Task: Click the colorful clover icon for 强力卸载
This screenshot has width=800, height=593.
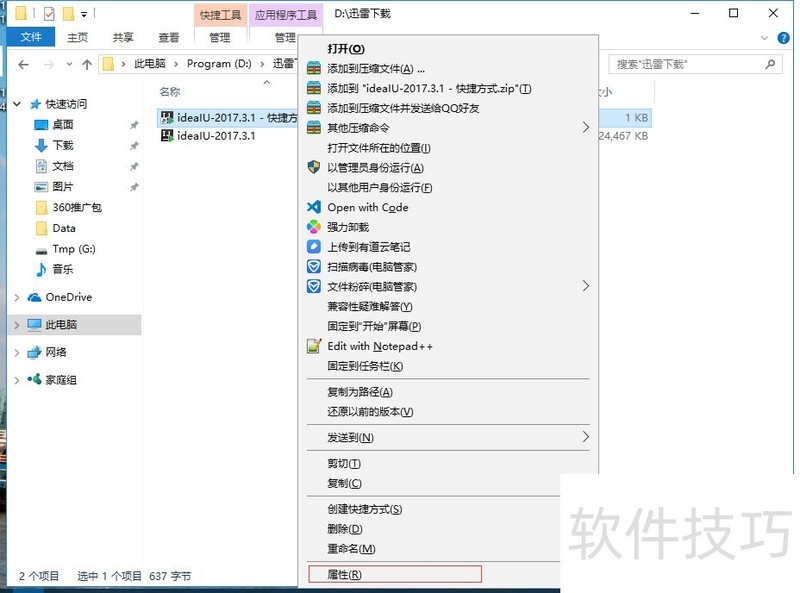Action: click(x=314, y=227)
